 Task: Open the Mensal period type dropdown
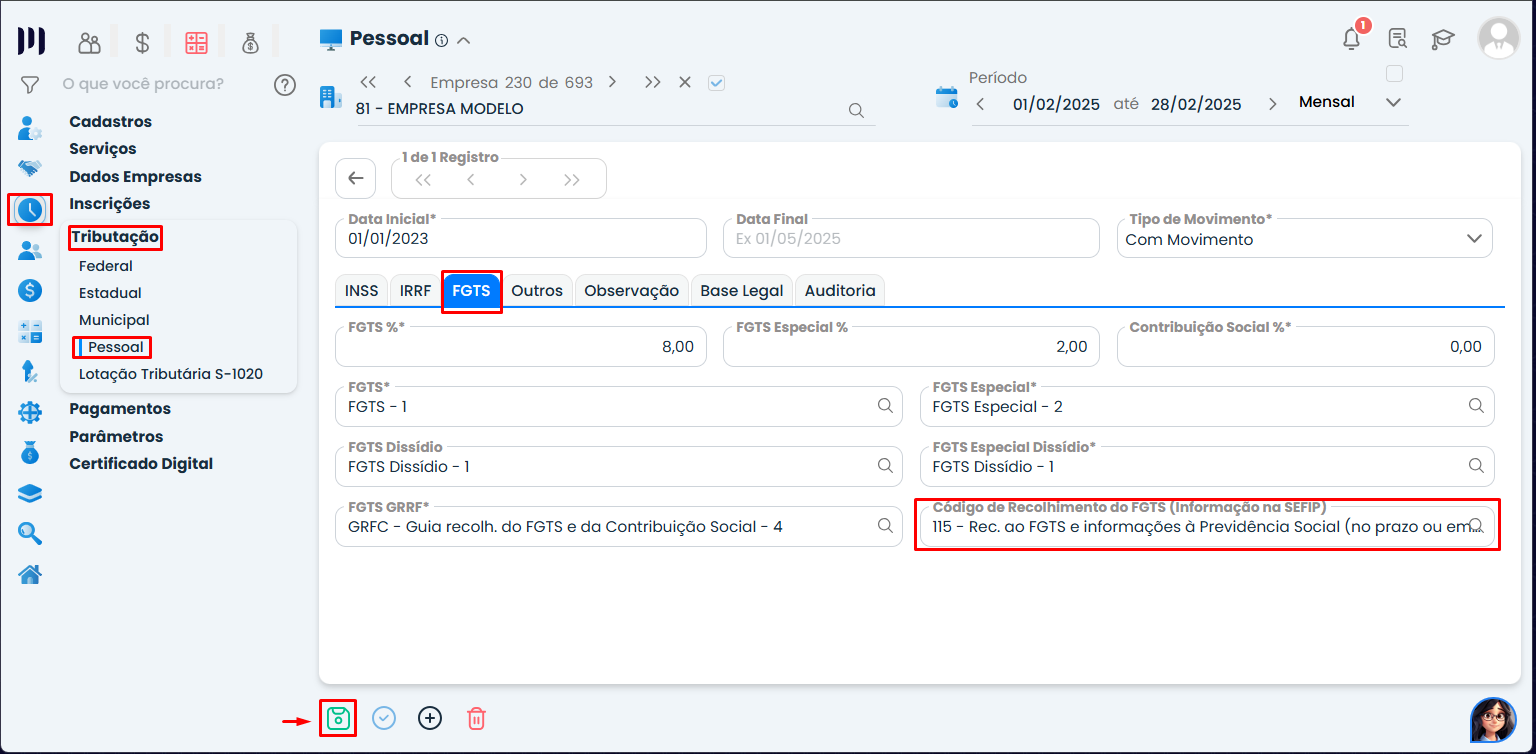coord(1351,103)
